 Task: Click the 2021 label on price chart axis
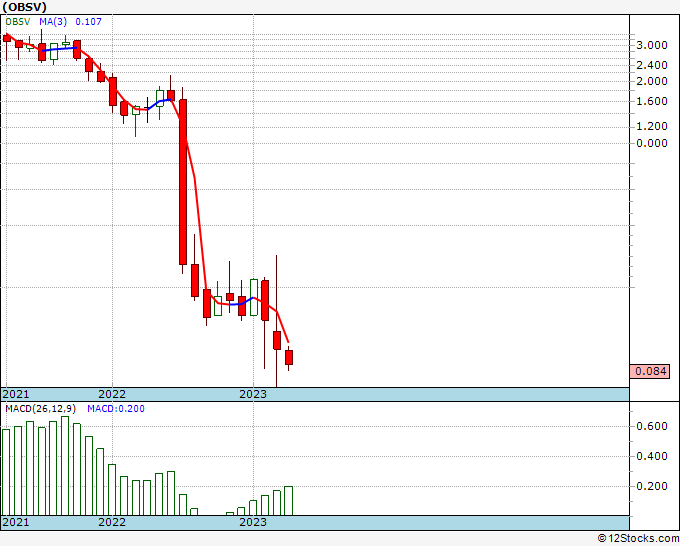click(16, 394)
